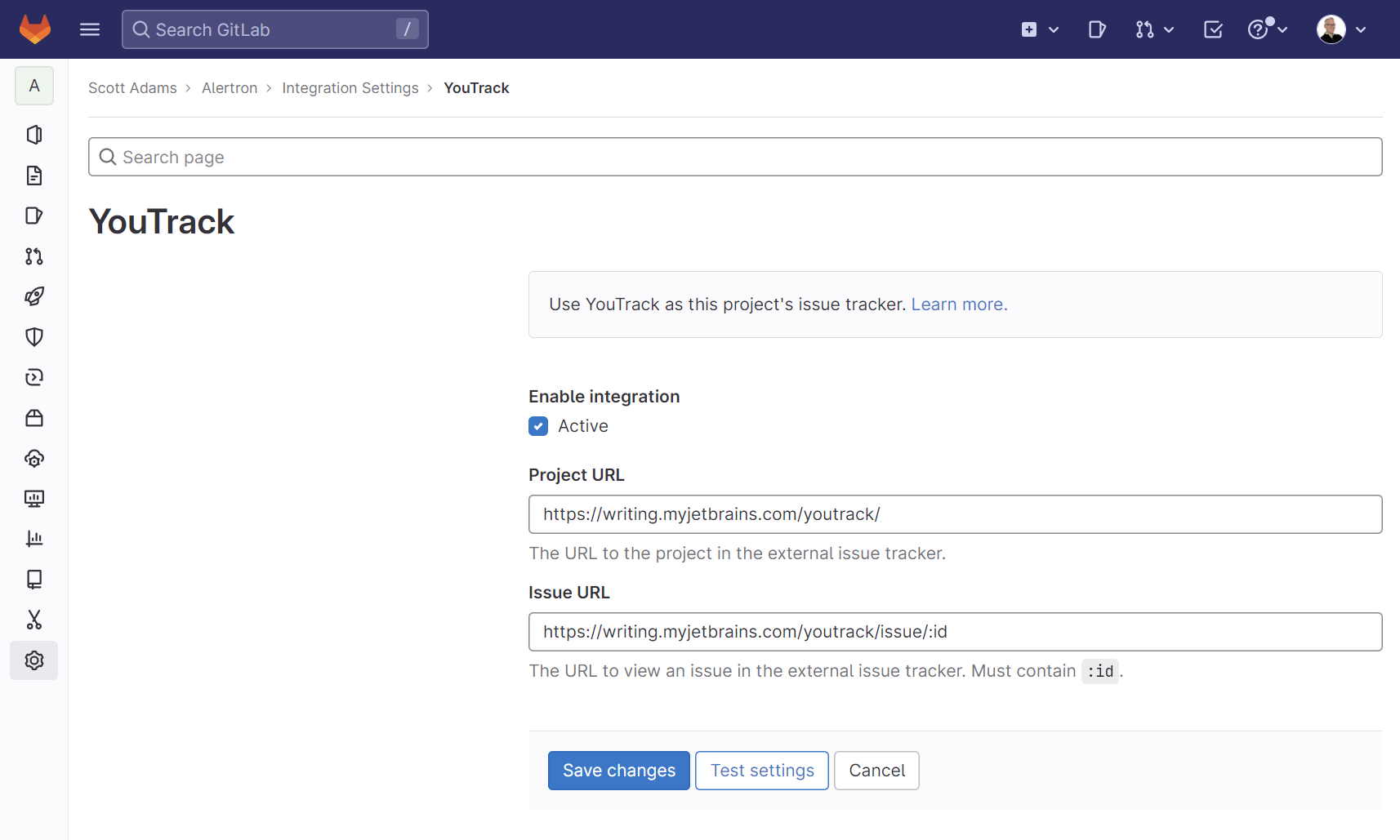Click the Project URL input field
Image resolution: width=1400 pixels, height=840 pixels.
tap(956, 514)
